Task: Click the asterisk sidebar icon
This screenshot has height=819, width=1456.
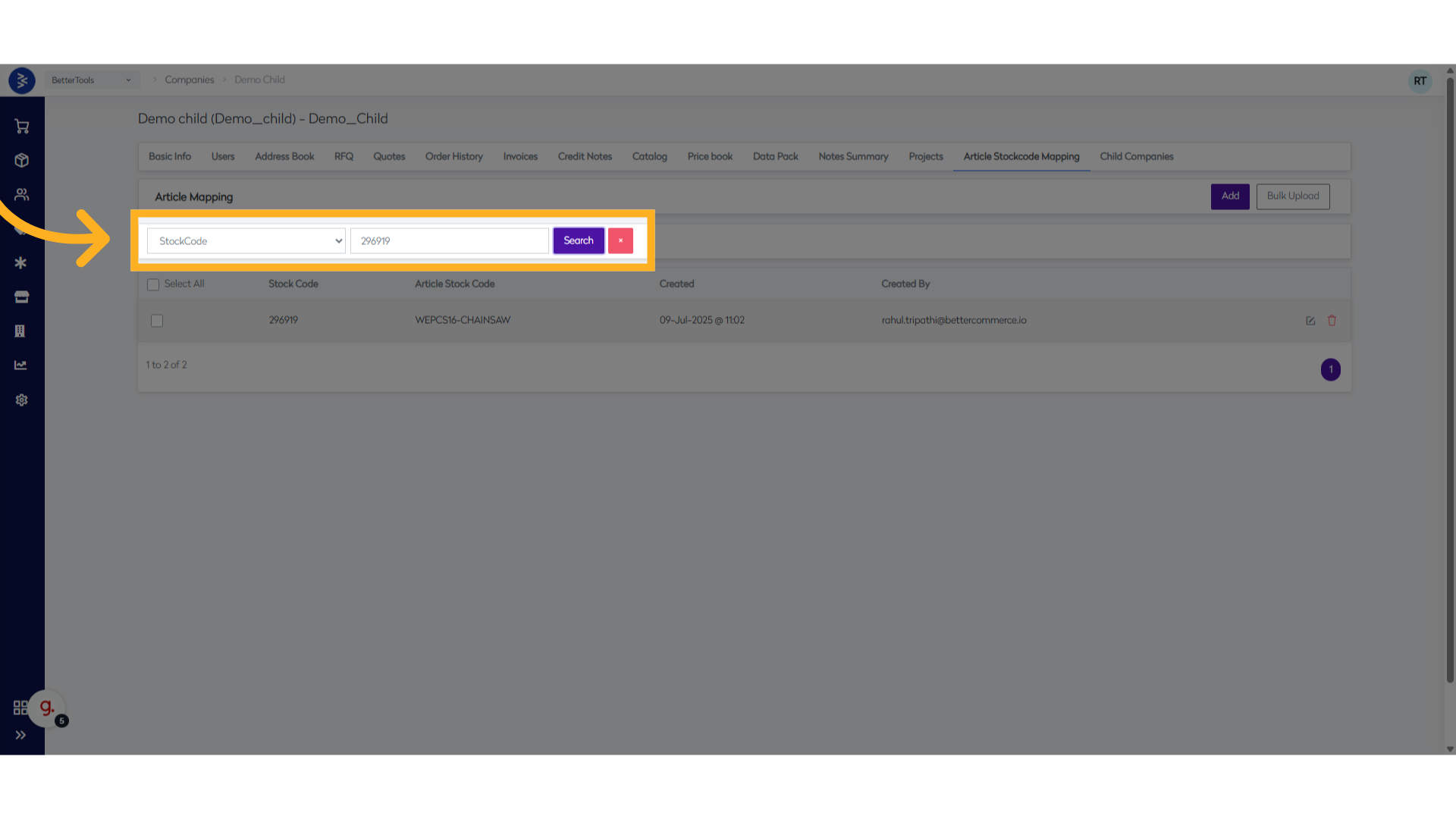Action: click(21, 263)
